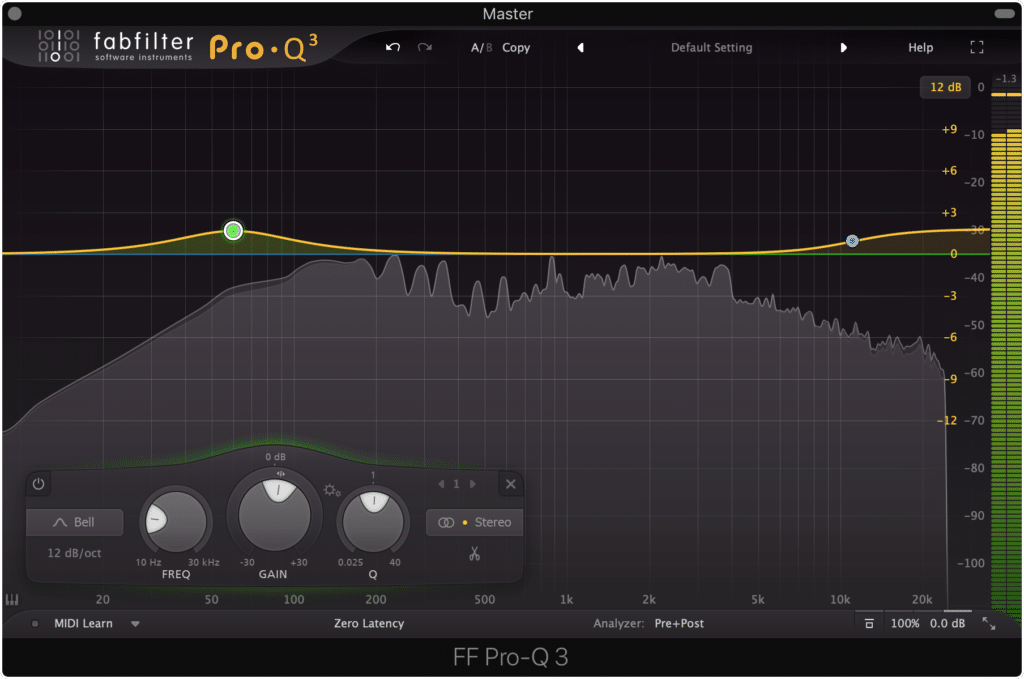Switch A/B state
This screenshot has height=679, width=1024.
point(481,48)
